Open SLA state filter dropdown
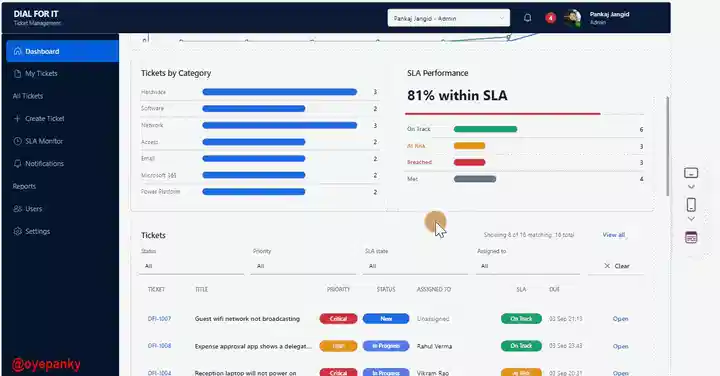 [x=415, y=266]
